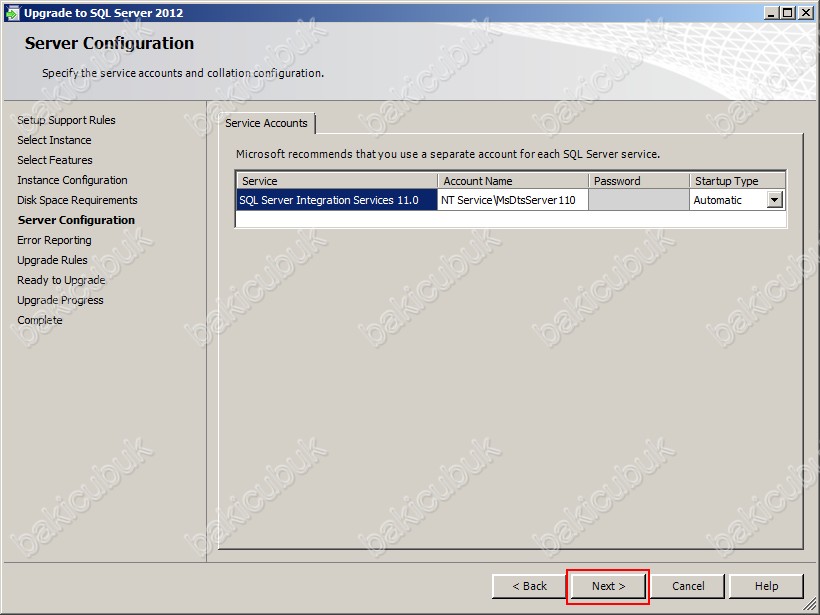Screen dimensions: 820x615
Task: Edit the Account Name field NT Service\MsDtsServer110
Action: pyautogui.click(x=512, y=200)
